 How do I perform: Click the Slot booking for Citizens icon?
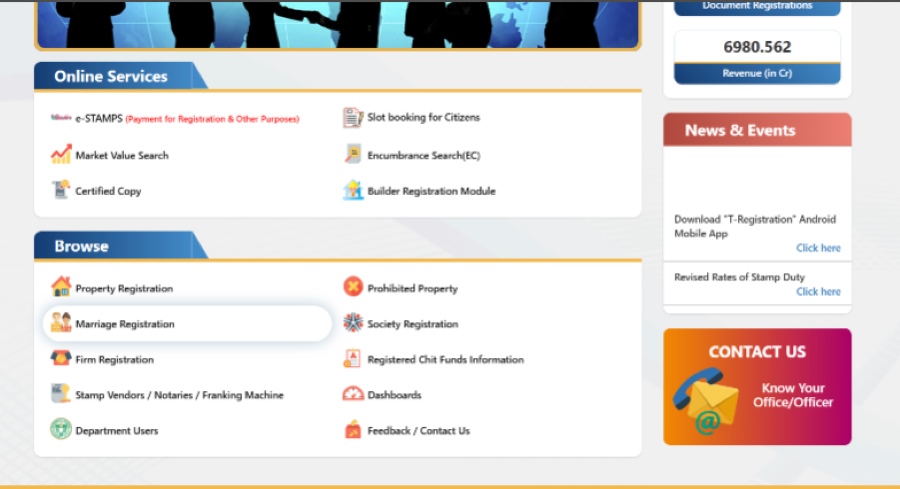click(x=353, y=118)
